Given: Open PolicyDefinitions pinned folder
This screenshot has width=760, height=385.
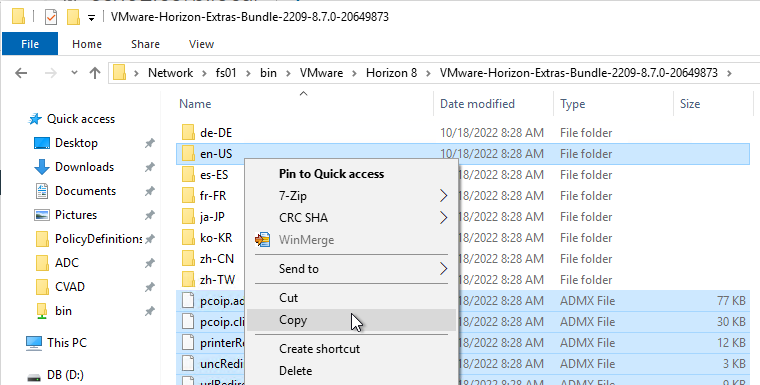Looking at the screenshot, I should (98, 239).
